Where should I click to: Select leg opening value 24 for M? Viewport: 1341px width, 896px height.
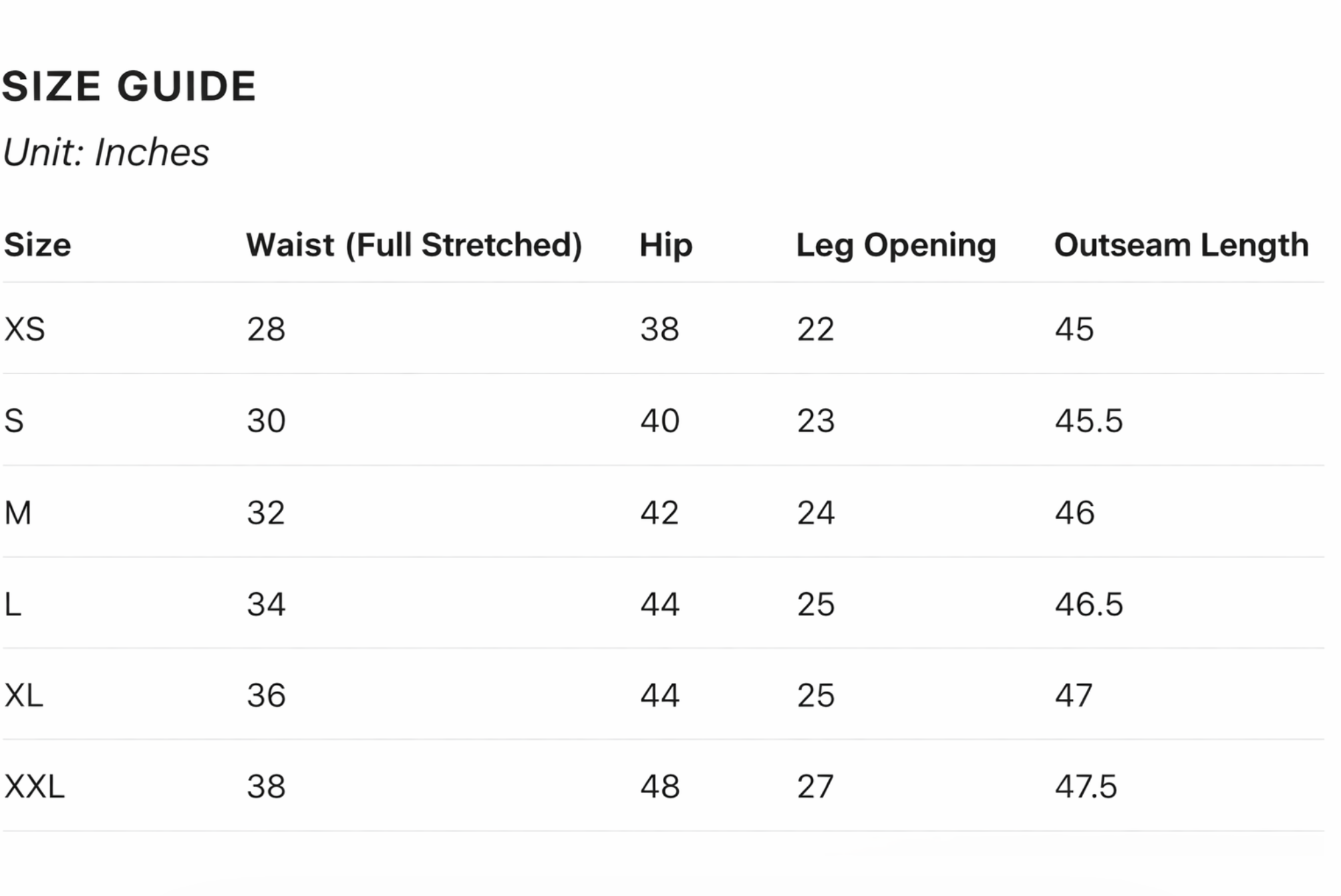point(815,513)
